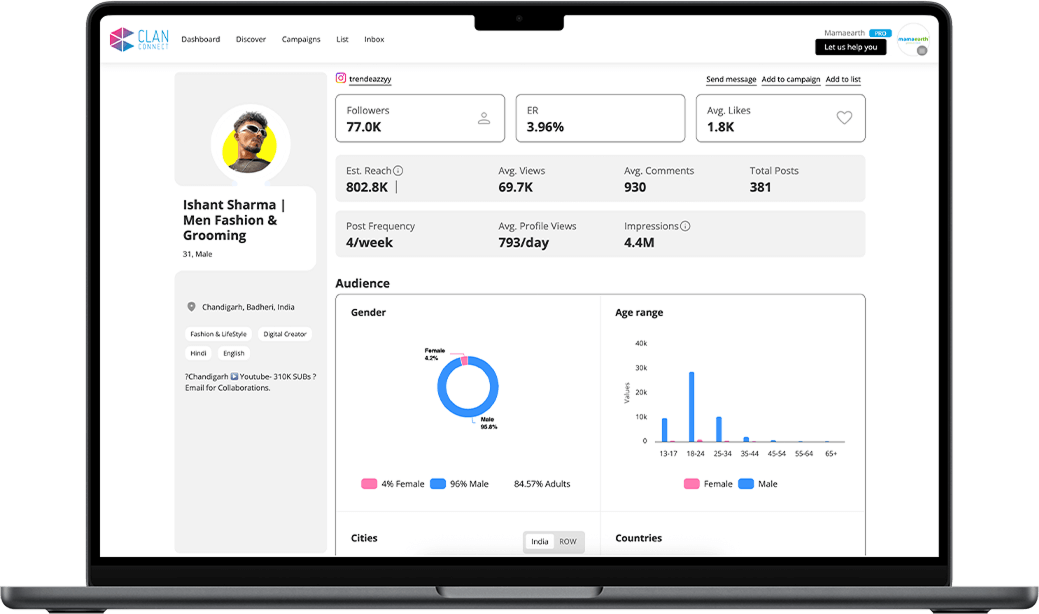Click Add to campaign link
1039x614 pixels.
pyautogui.click(x=791, y=79)
